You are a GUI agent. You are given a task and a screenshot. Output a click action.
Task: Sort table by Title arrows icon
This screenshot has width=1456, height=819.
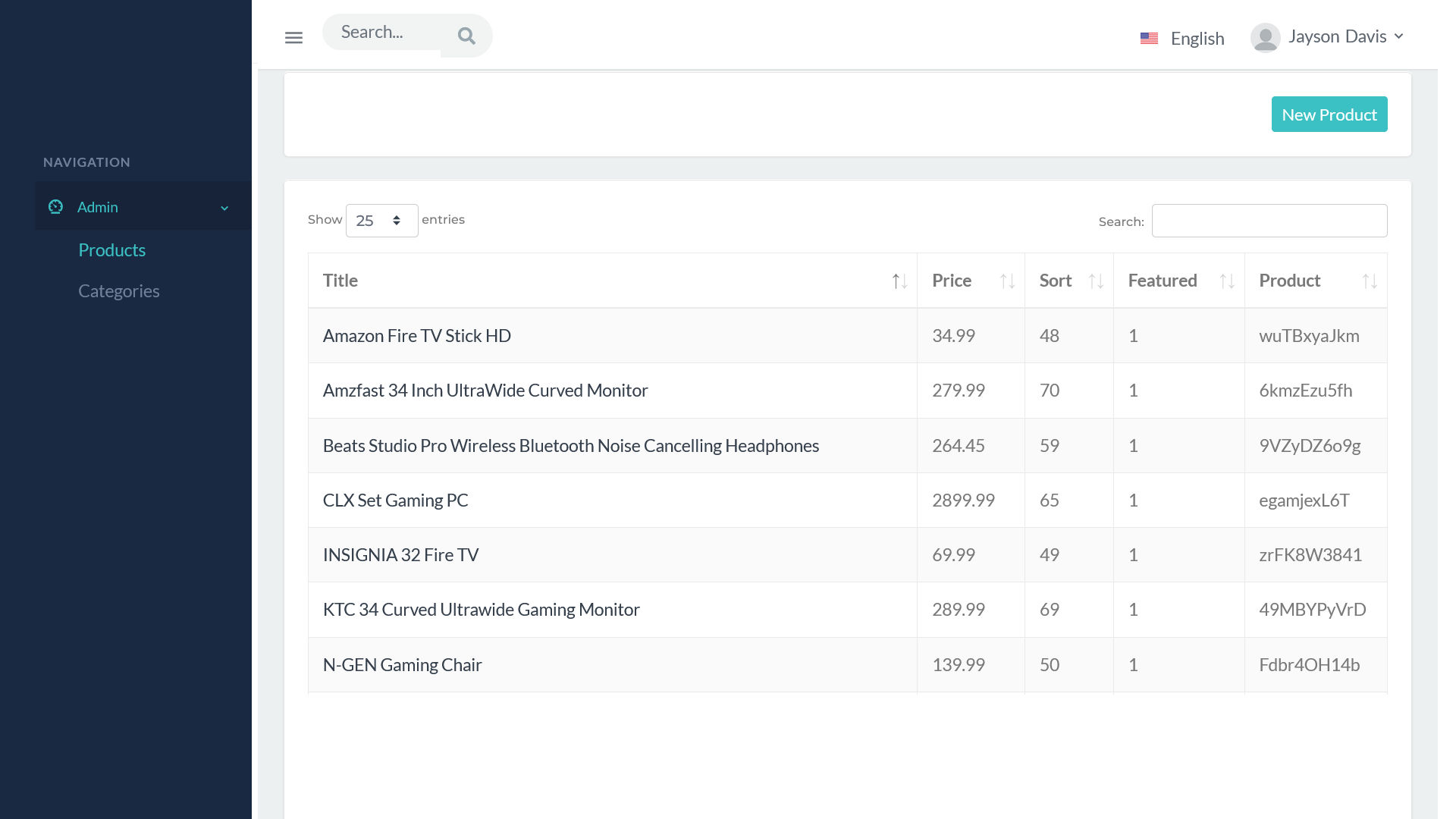tap(899, 281)
